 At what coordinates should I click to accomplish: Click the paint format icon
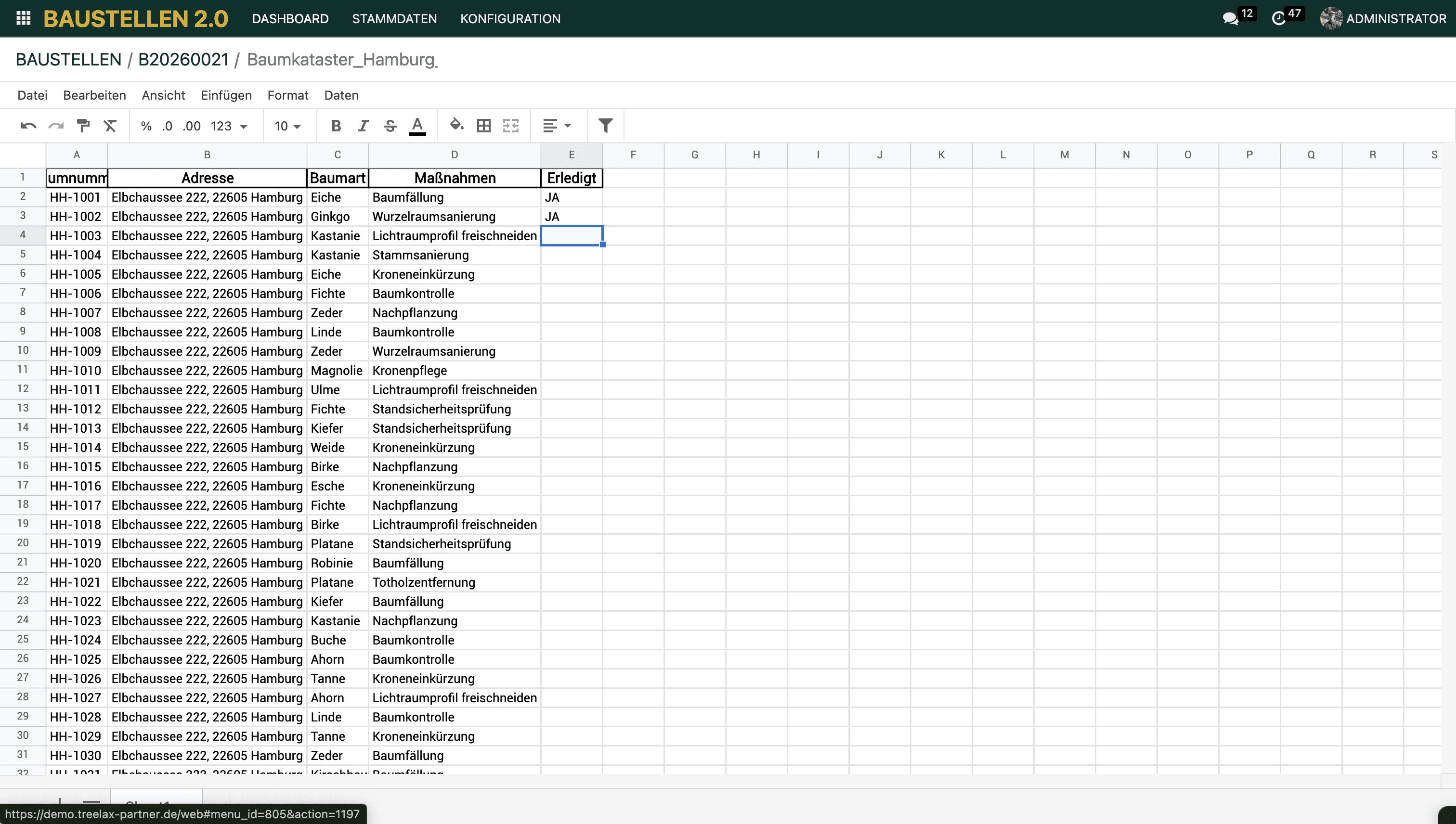click(x=83, y=126)
